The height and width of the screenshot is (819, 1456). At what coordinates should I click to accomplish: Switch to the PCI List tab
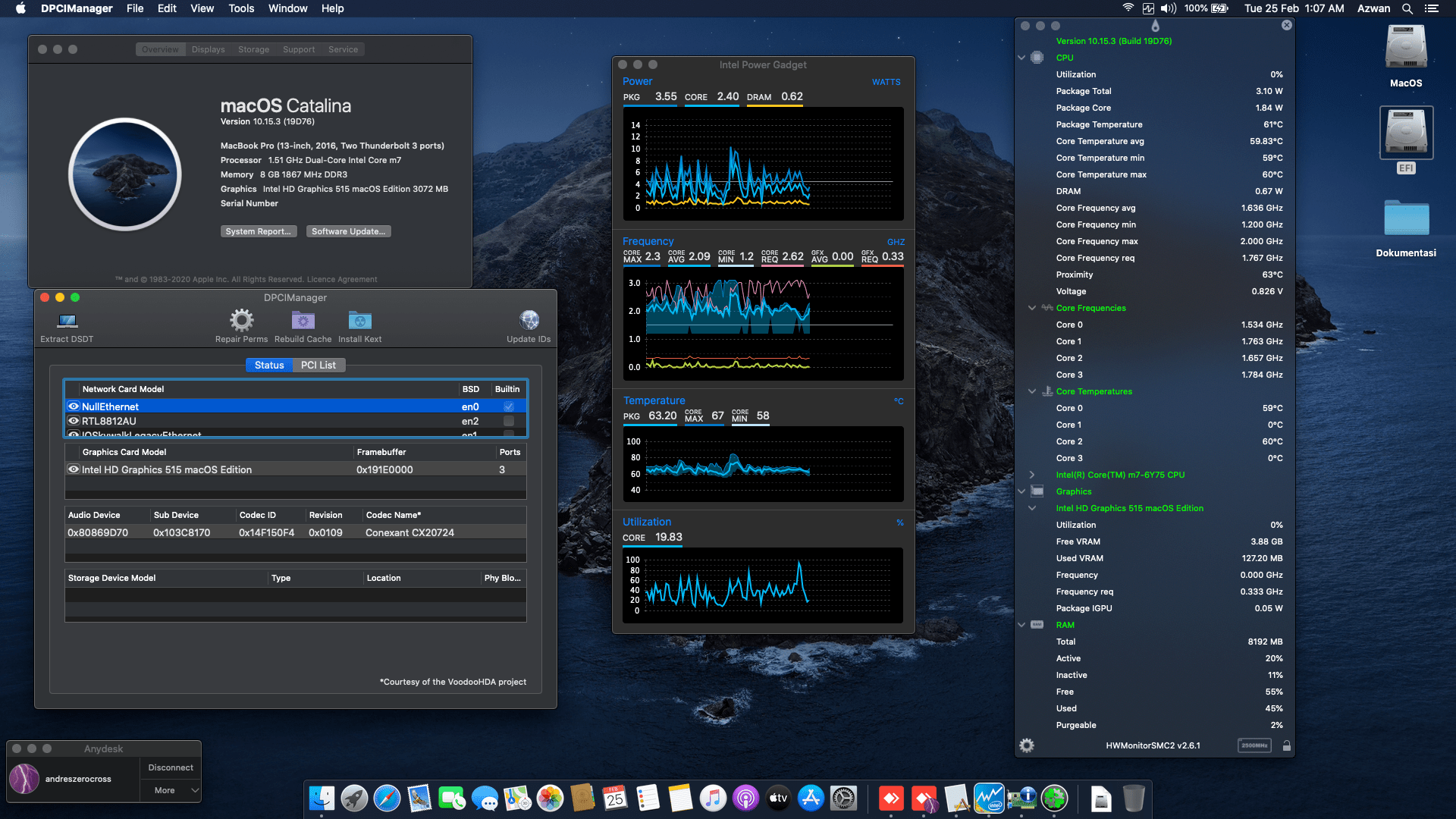click(x=318, y=365)
